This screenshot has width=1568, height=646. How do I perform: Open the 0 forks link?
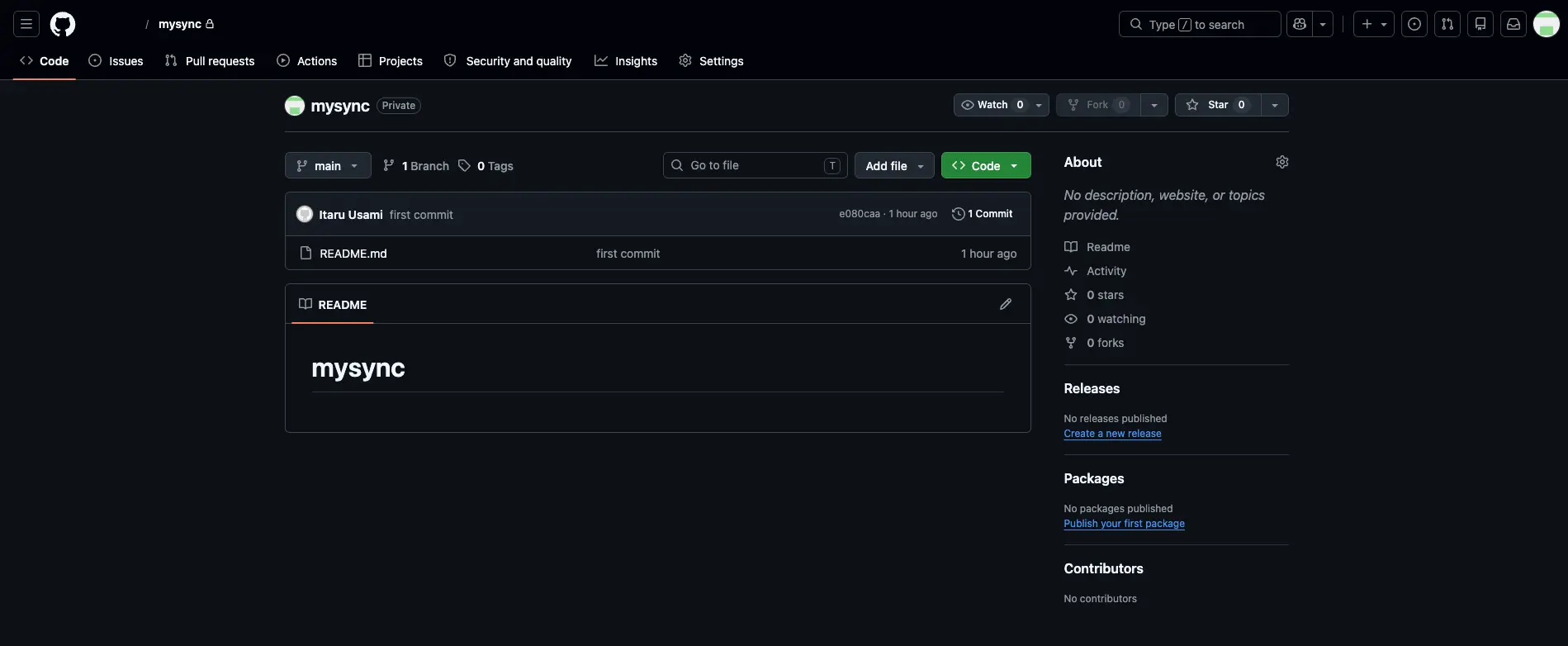(x=1094, y=343)
